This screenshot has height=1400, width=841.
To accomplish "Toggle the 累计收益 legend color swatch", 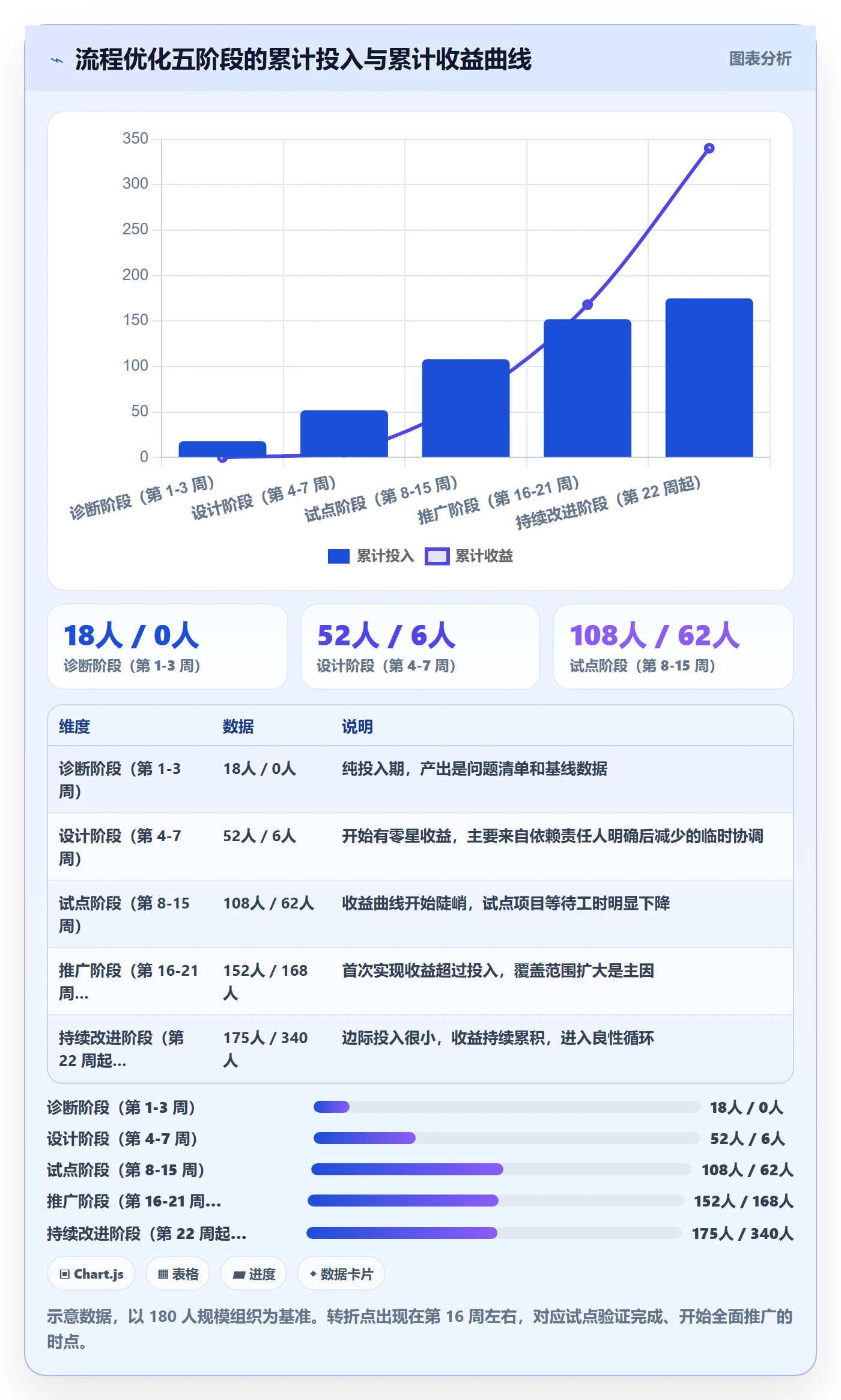I will coord(437,556).
